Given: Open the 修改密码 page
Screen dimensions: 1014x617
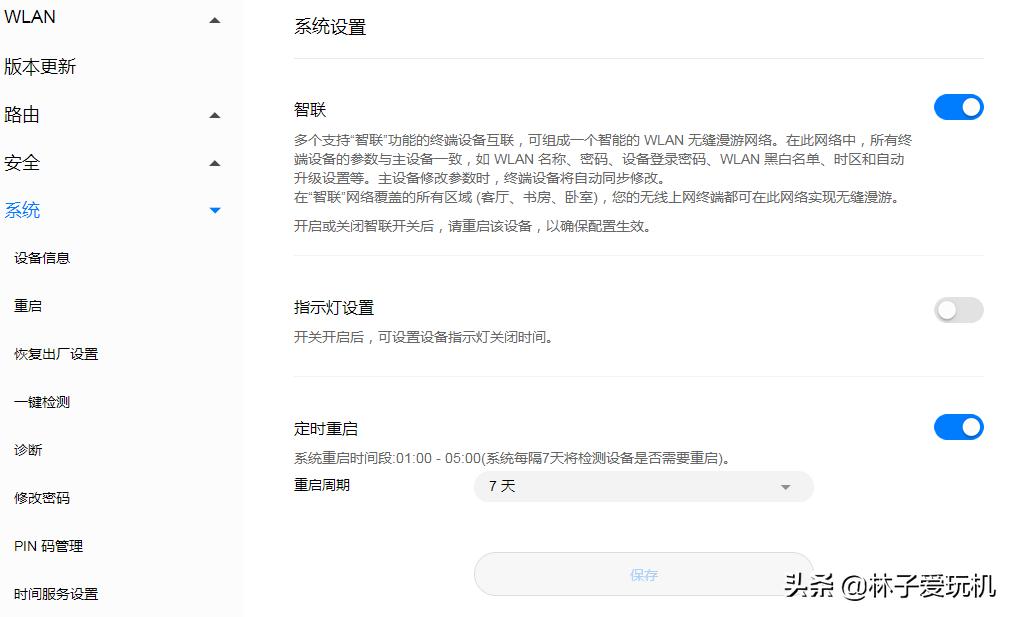Looking at the screenshot, I should (40, 498).
